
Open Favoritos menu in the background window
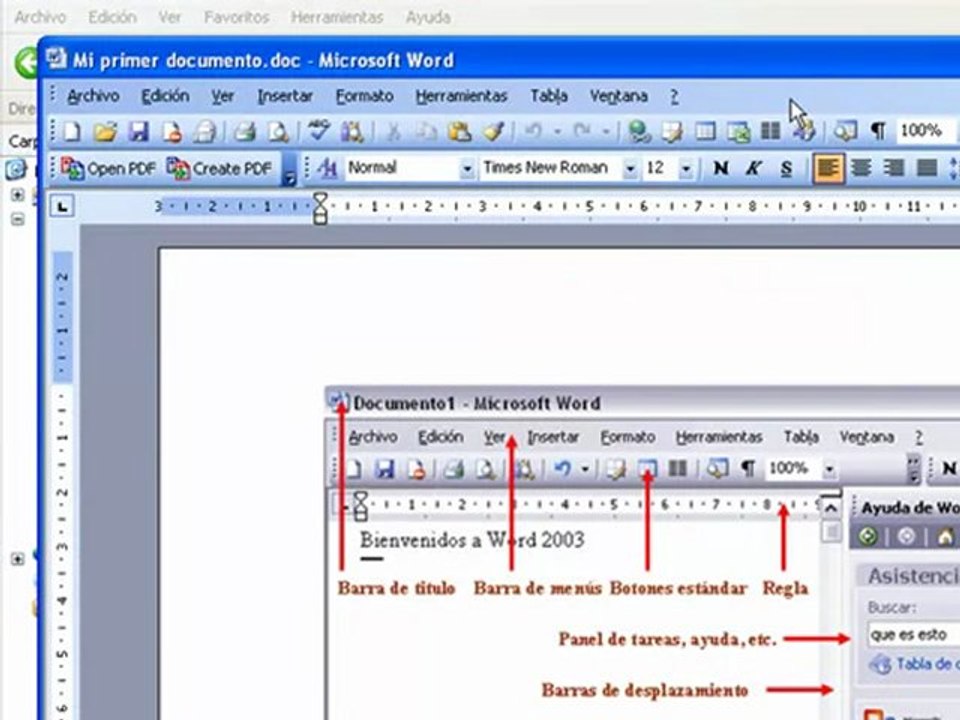click(236, 17)
